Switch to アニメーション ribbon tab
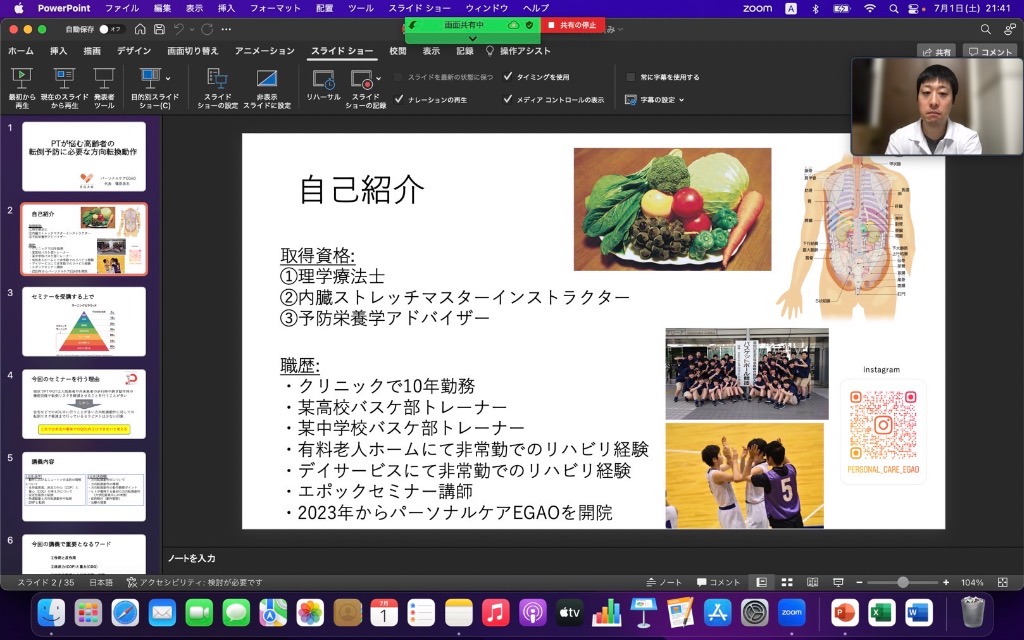 264,50
